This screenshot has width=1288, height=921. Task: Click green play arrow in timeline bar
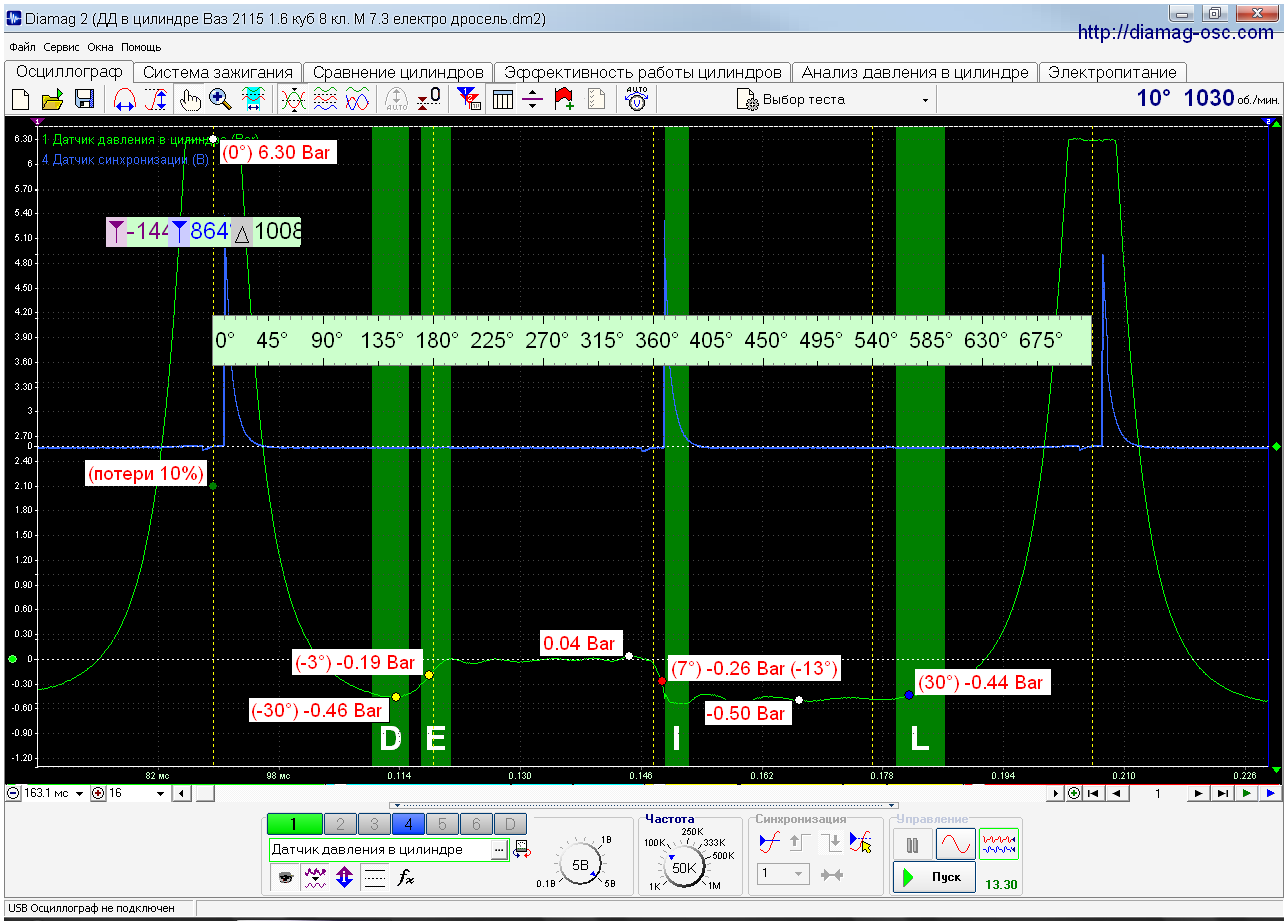click(1245, 793)
